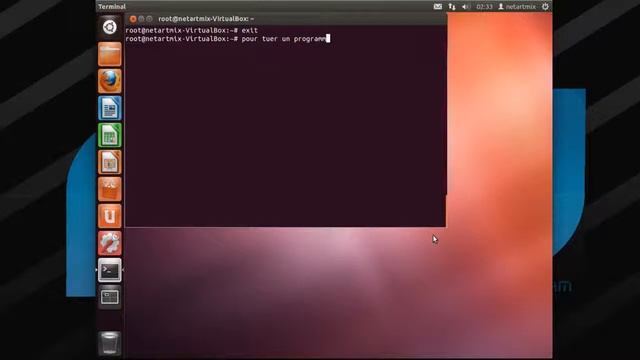Open the mail indicator envelope icon
This screenshot has width=640, height=360.
[438, 7]
